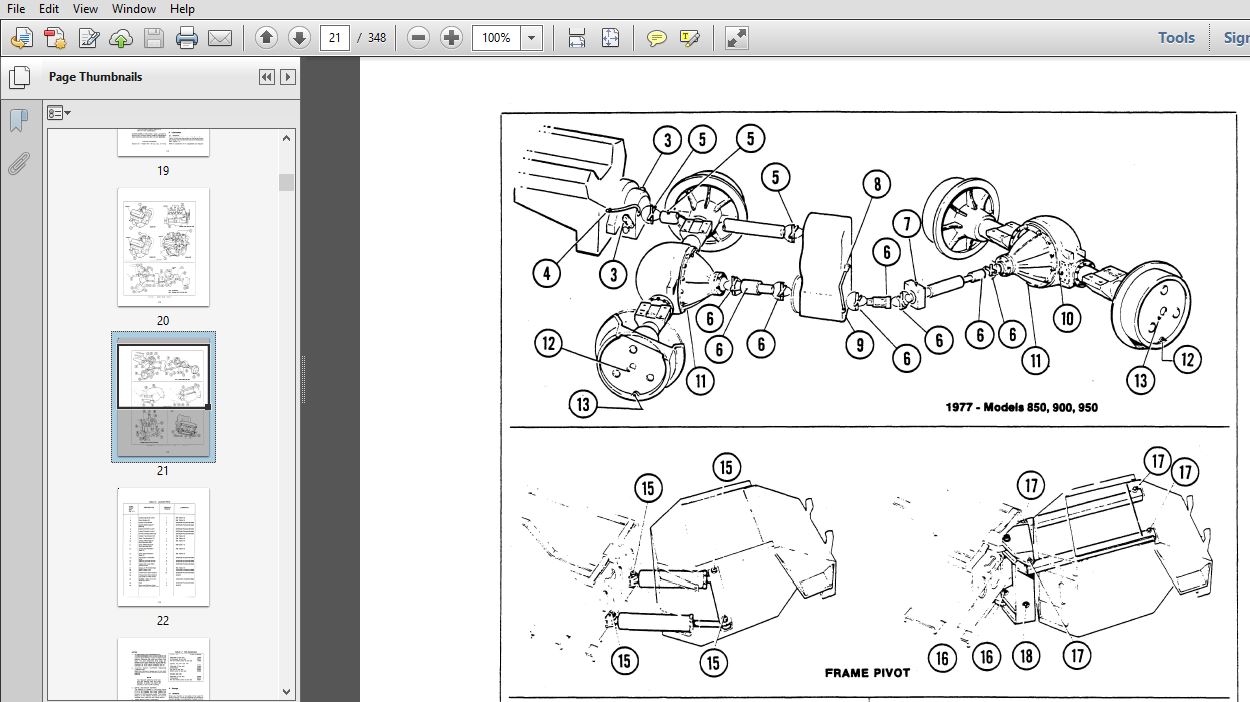
Task: Click the edit document pencil icon
Action: click(x=88, y=38)
